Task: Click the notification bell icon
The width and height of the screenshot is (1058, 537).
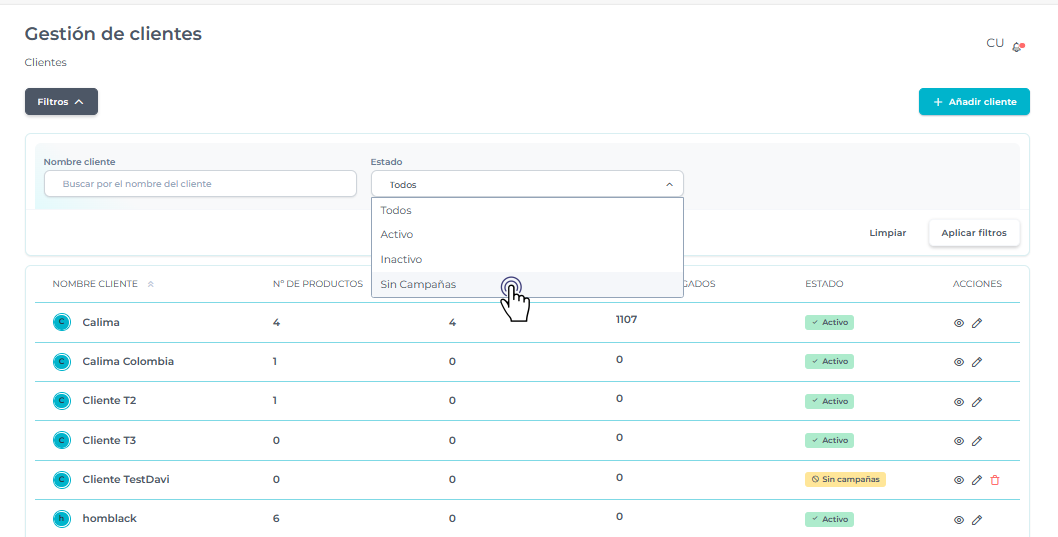Action: tap(1017, 47)
